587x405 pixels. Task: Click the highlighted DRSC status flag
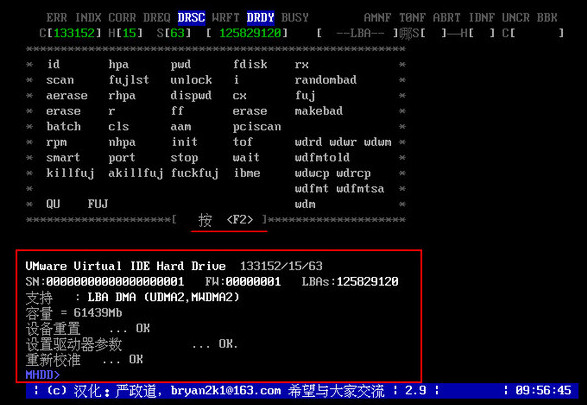191,18
